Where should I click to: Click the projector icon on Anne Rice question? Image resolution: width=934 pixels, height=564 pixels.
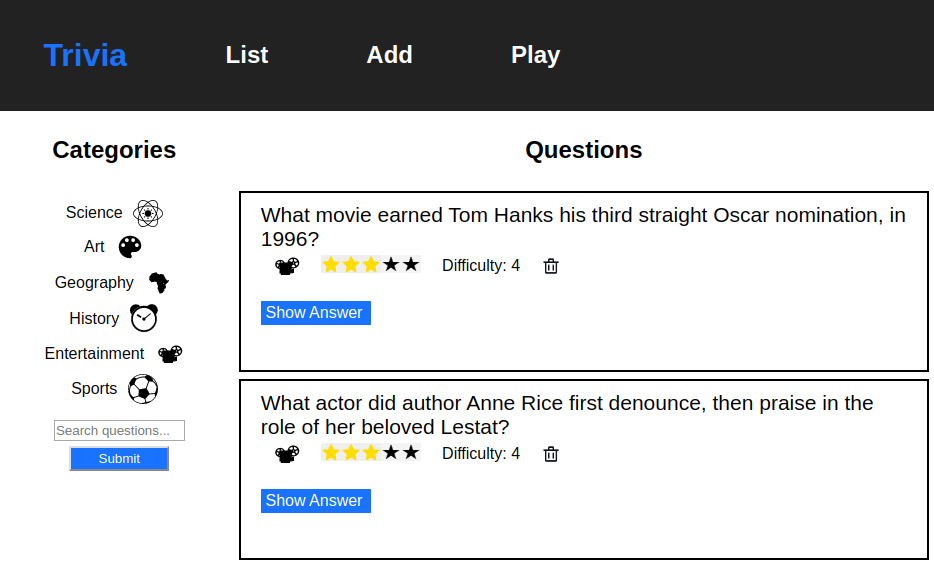click(287, 454)
